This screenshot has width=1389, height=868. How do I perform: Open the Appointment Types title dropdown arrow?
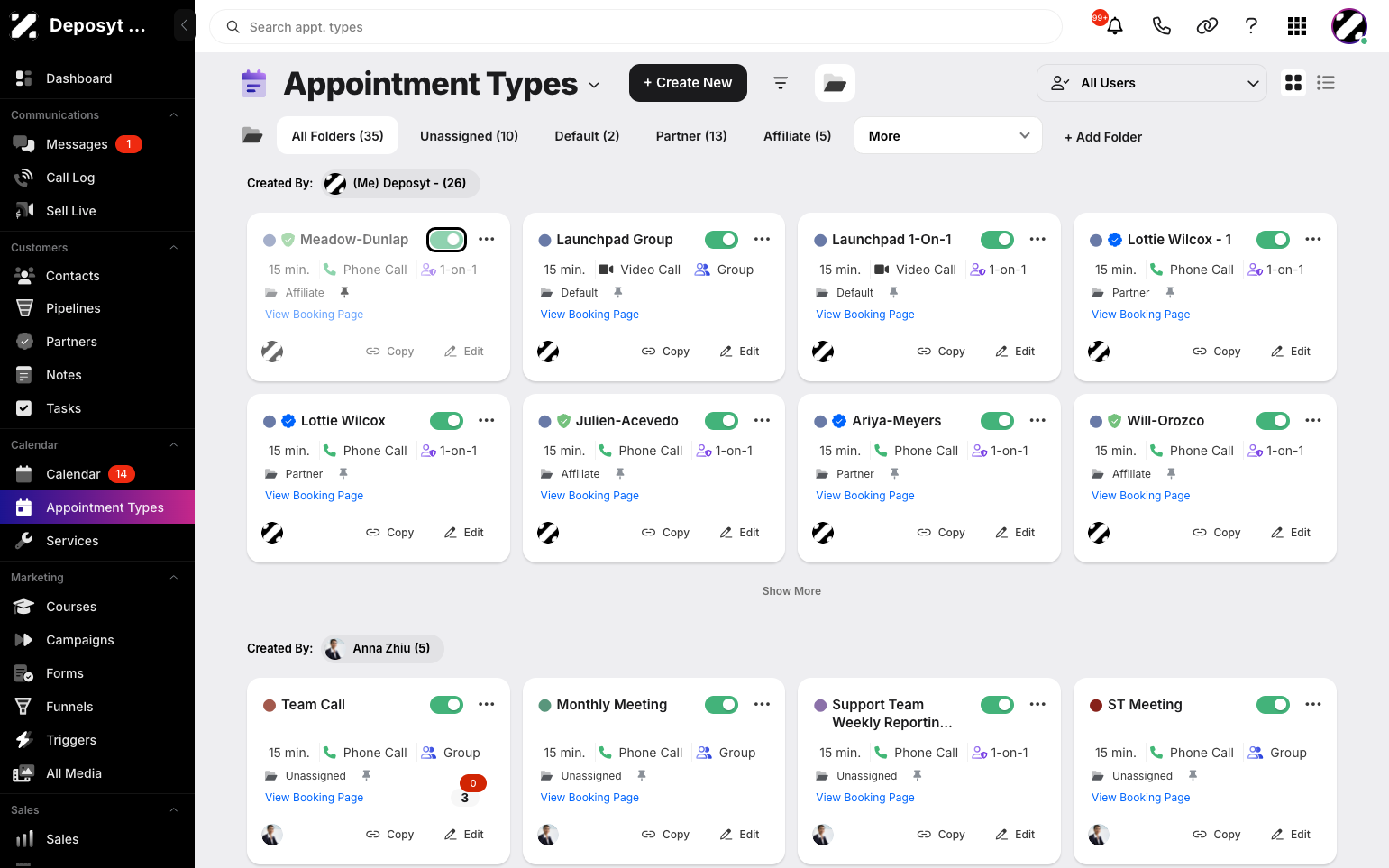click(594, 85)
